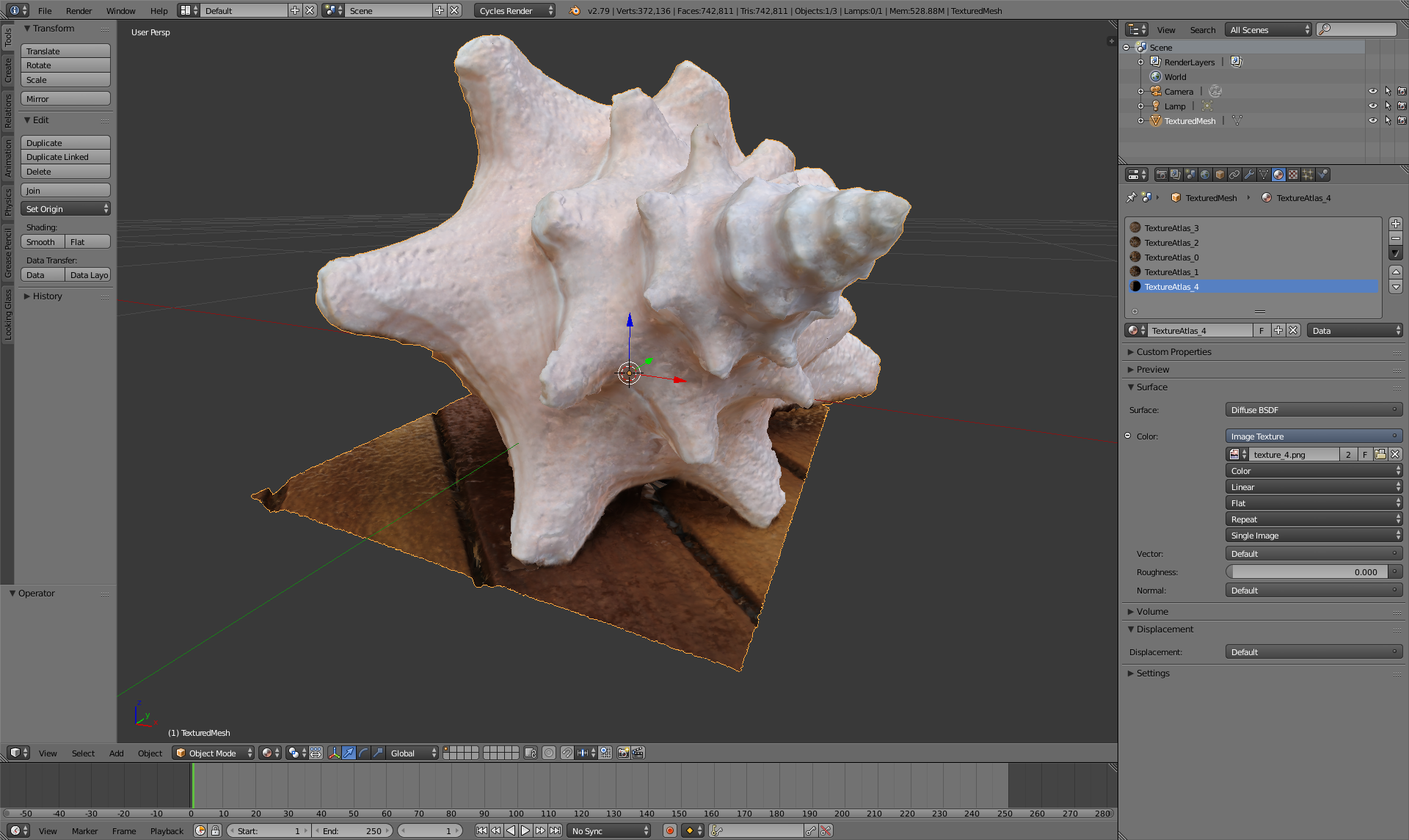
Task: Open the Render properties tab camera icon
Action: coord(1161,175)
